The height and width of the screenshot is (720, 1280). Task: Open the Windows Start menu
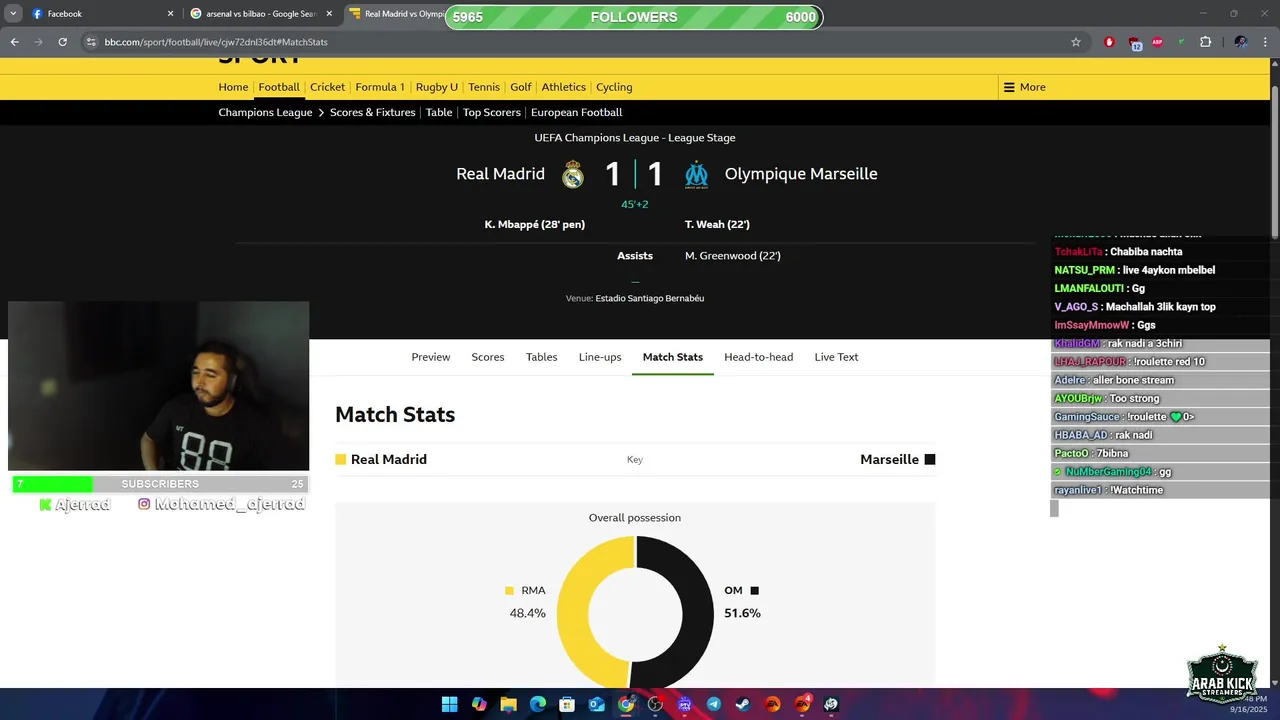click(x=450, y=704)
